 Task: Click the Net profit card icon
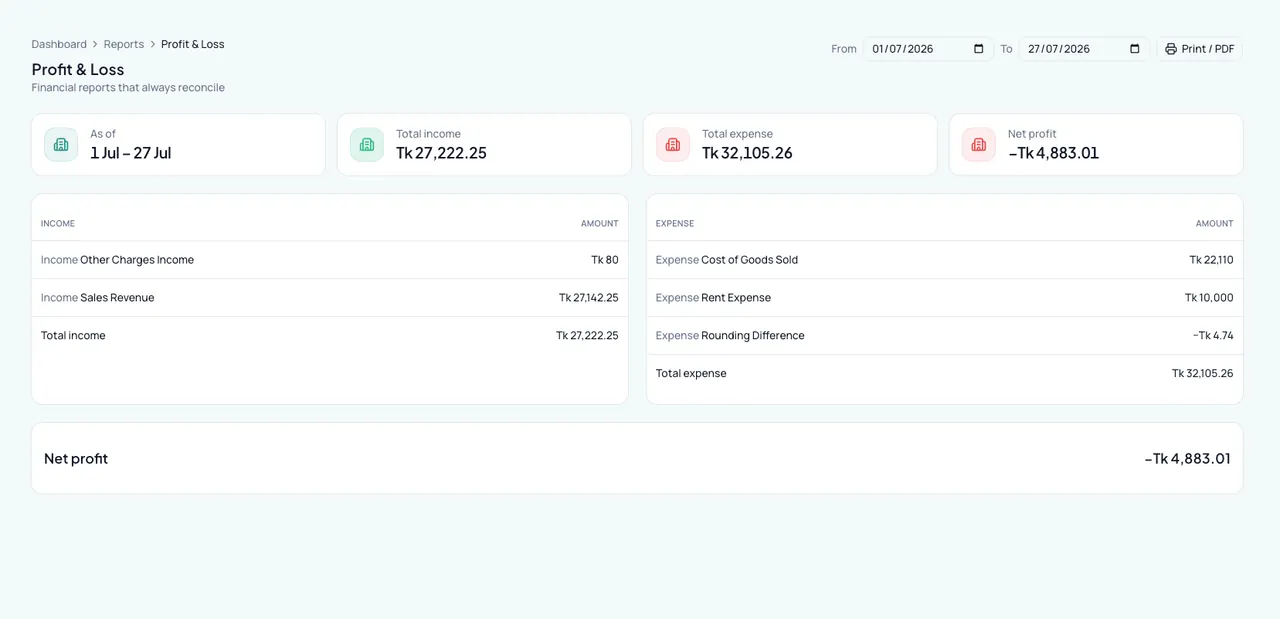coord(979,145)
